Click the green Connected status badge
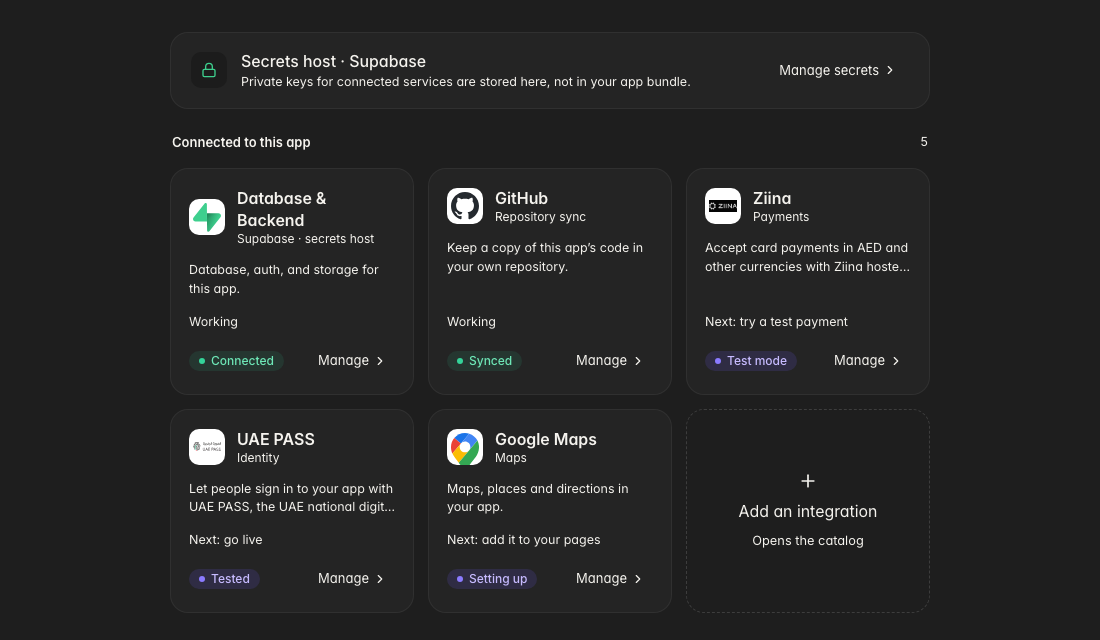Screen dimensions: 1100x640 click(236, 361)
